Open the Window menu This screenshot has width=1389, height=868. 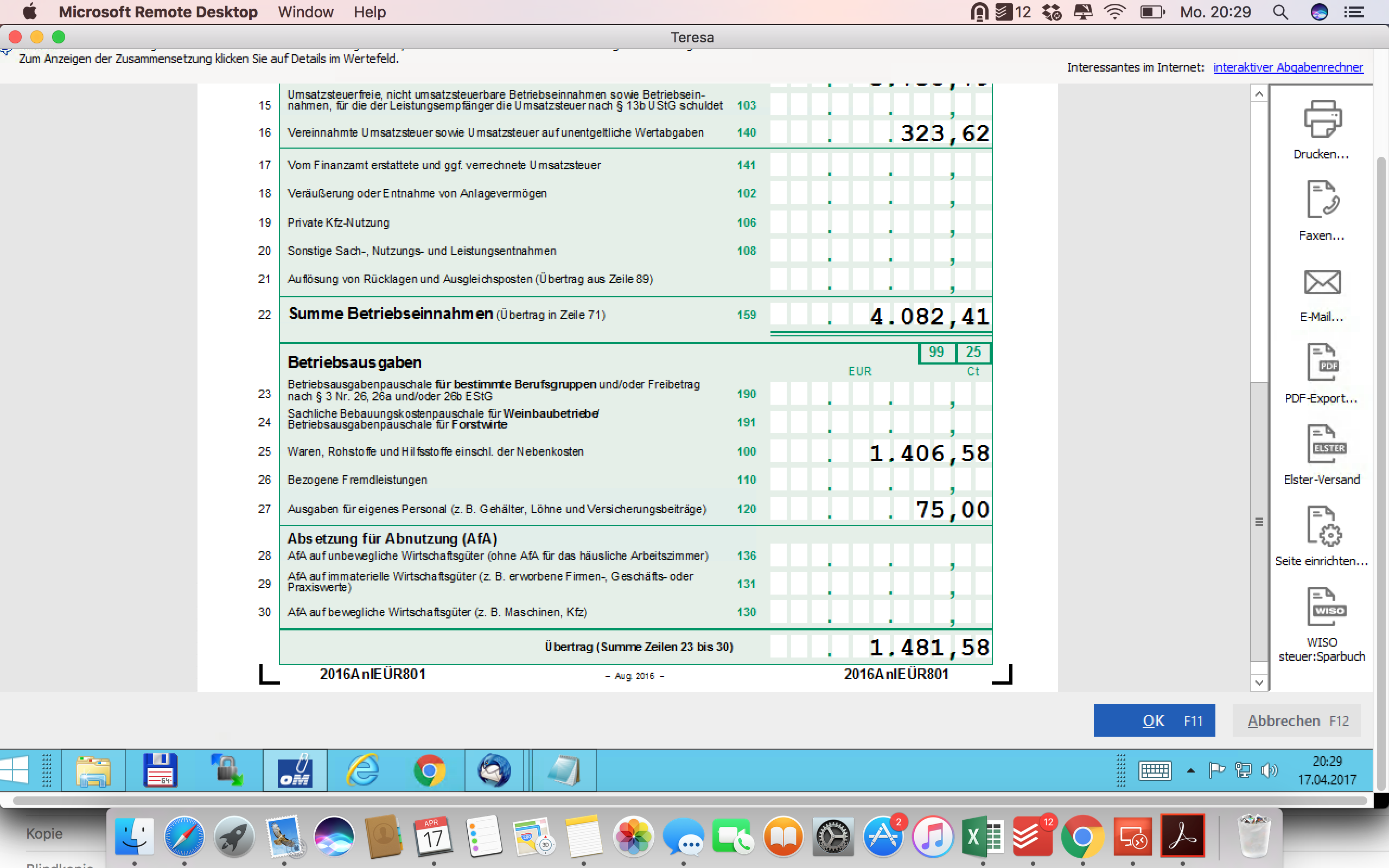coord(305,11)
